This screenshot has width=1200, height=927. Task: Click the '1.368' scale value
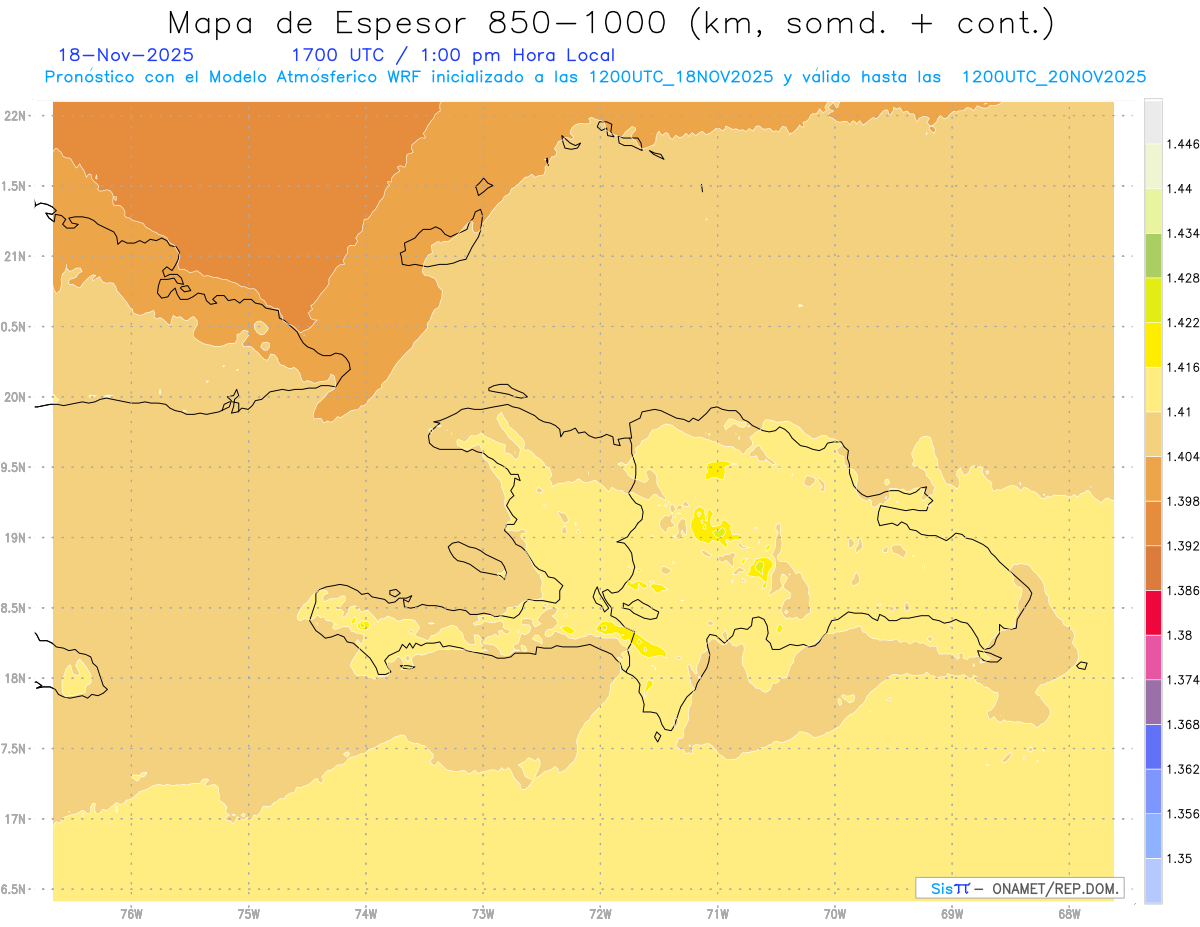[1182, 724]
